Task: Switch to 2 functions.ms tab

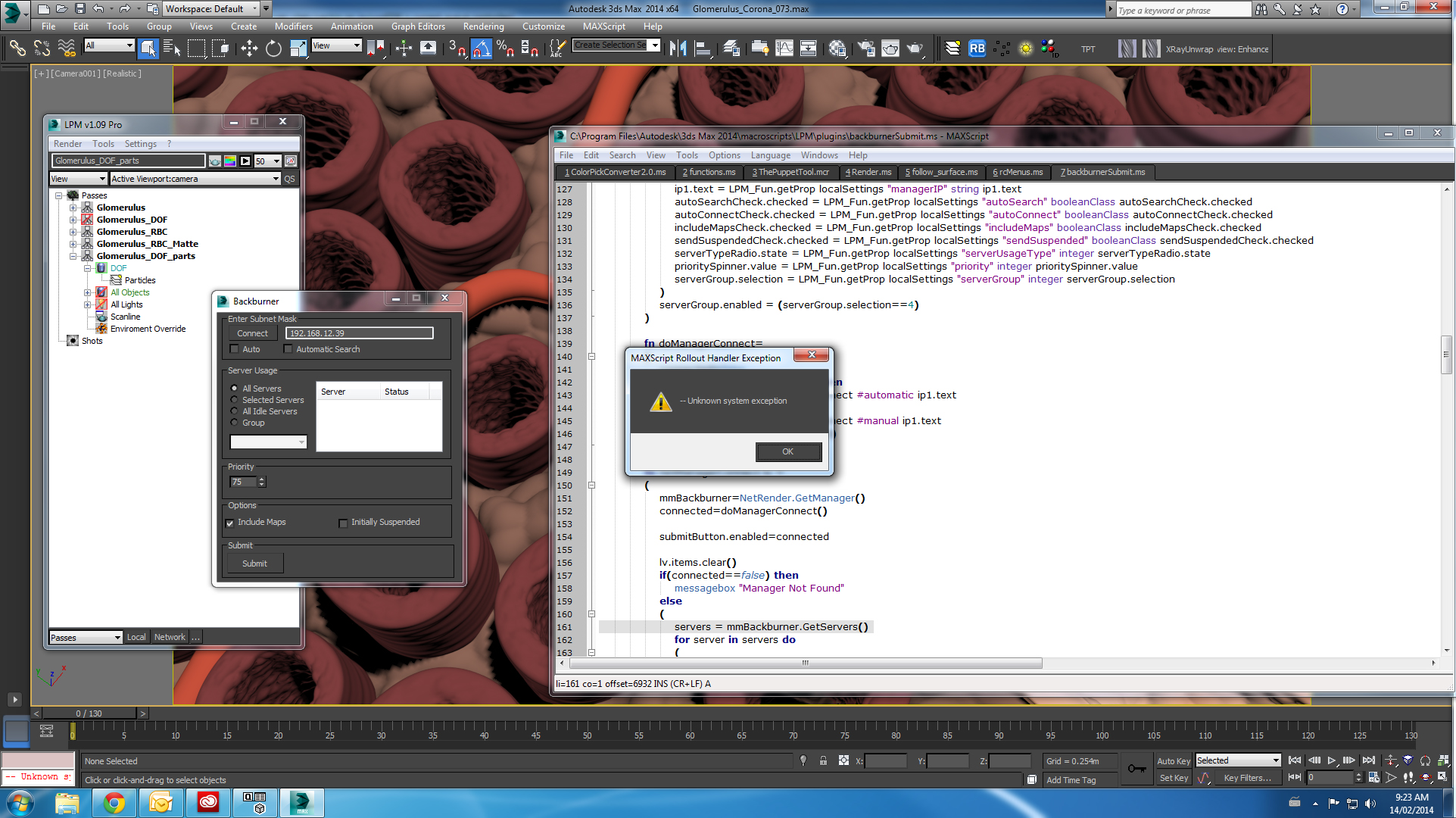Action: [x=709, y=172]
